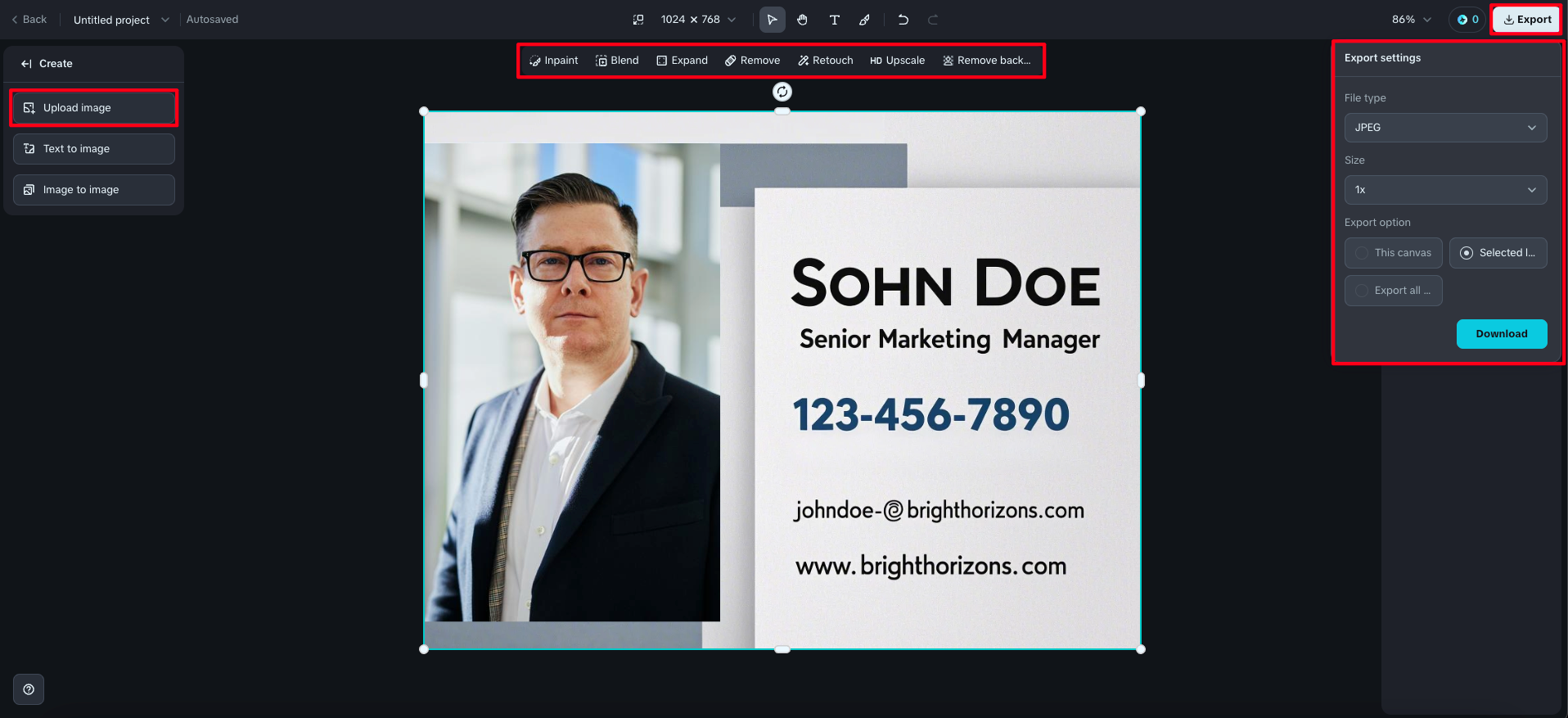
Task: Select the Export all option
Action: click(1394, 291)
